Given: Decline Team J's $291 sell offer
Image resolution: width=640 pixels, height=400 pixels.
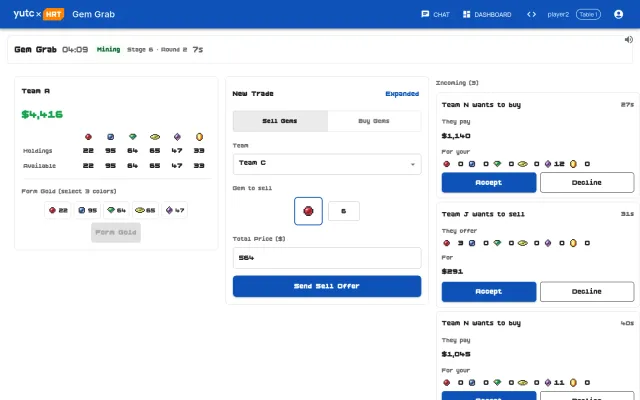Looking at the screenshot, I should pos(587,291).
